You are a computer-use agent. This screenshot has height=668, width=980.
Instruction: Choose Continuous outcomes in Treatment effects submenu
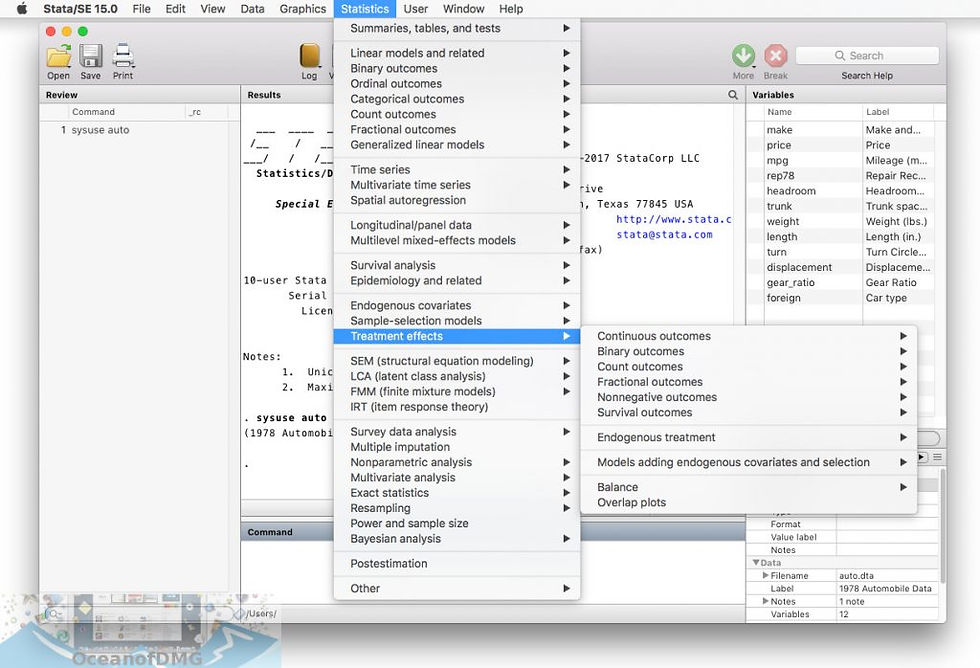[749, 336]
